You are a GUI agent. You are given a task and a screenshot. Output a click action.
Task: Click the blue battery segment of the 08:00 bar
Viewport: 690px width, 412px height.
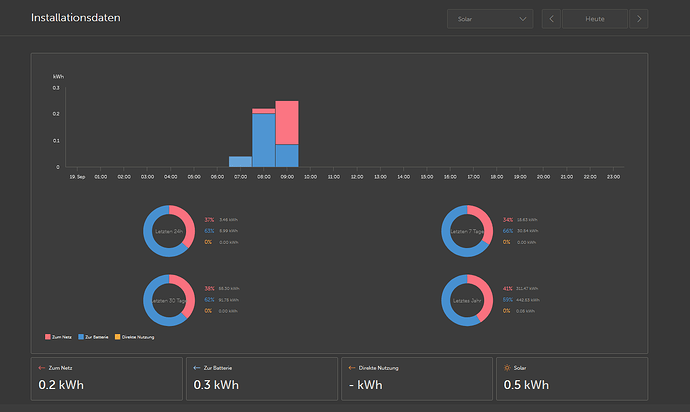[x=264, y=140]
